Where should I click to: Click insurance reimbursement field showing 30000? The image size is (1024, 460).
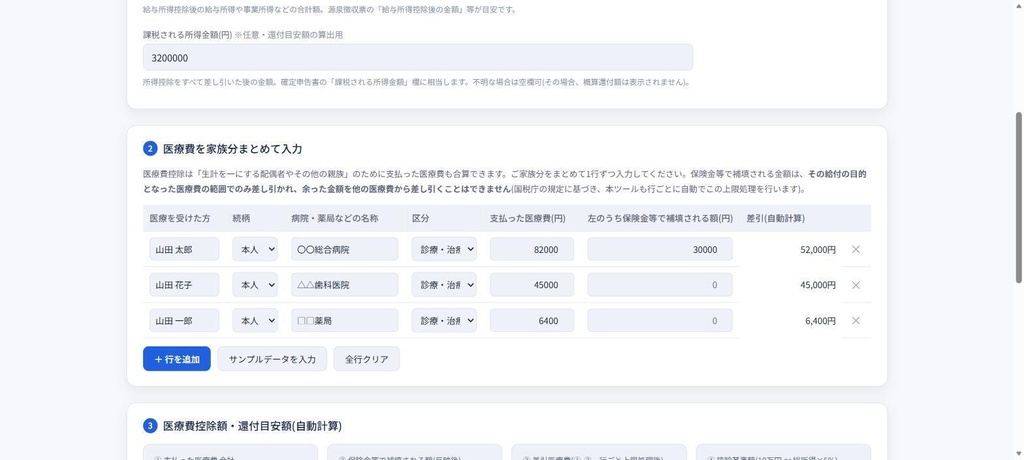pos(660,250)
